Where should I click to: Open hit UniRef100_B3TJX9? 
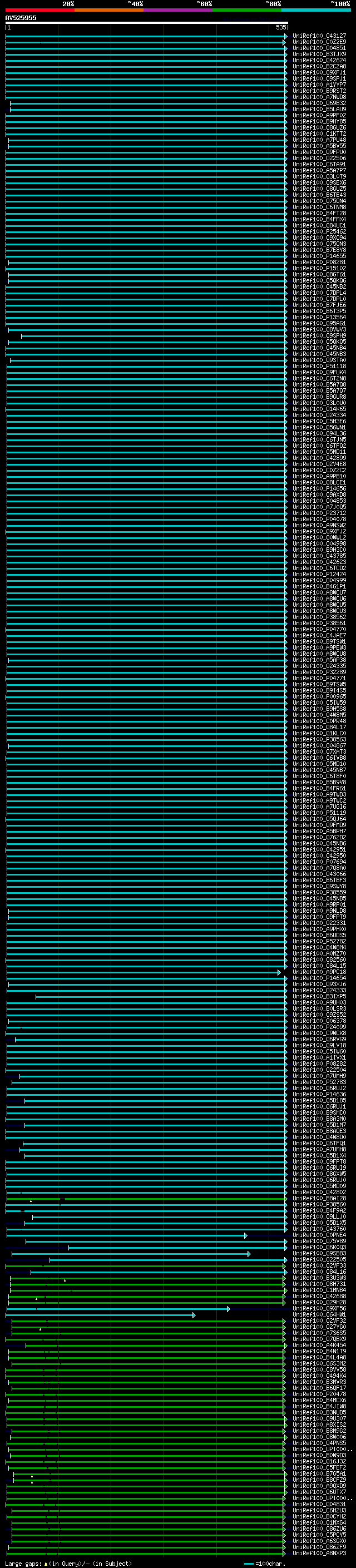pos(319,54)
